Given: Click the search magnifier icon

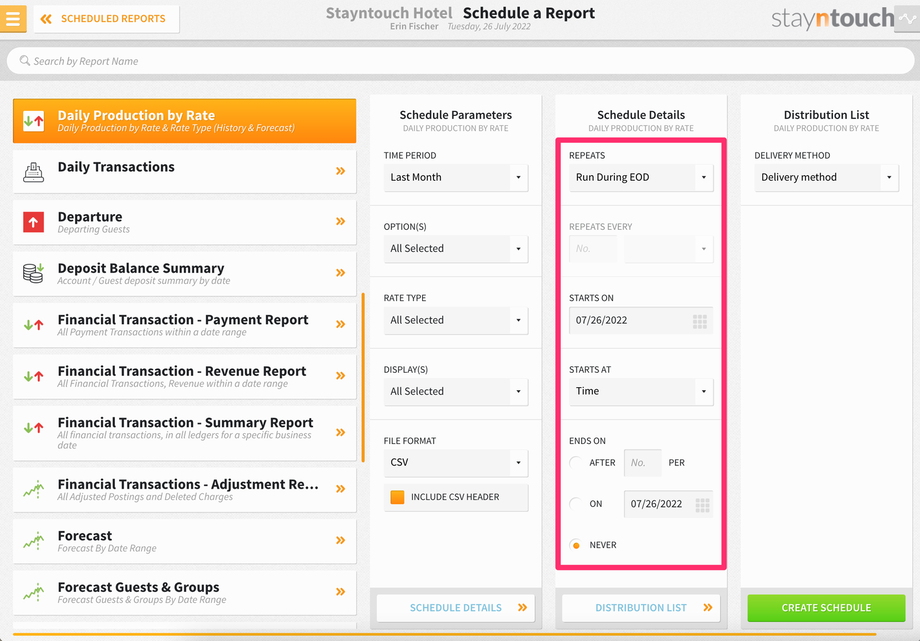Looking at the screenshot, I should 25,60.
